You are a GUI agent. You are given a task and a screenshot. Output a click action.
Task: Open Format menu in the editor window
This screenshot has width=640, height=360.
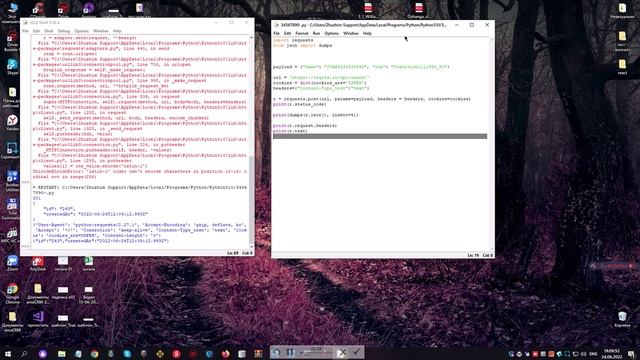(x=302, y=33)
